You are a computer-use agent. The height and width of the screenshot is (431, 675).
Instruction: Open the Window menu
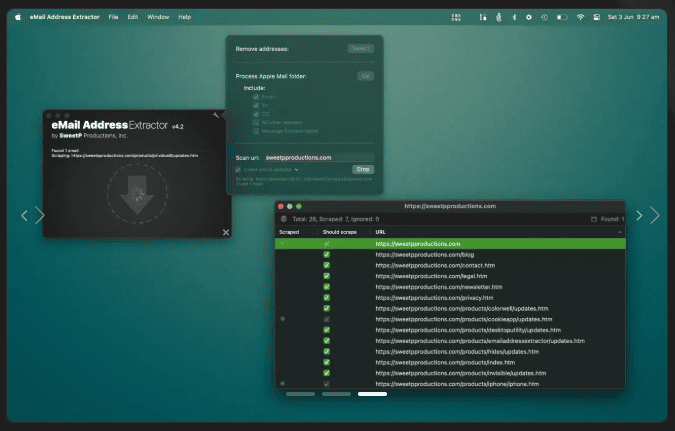(x=158, y=17)
